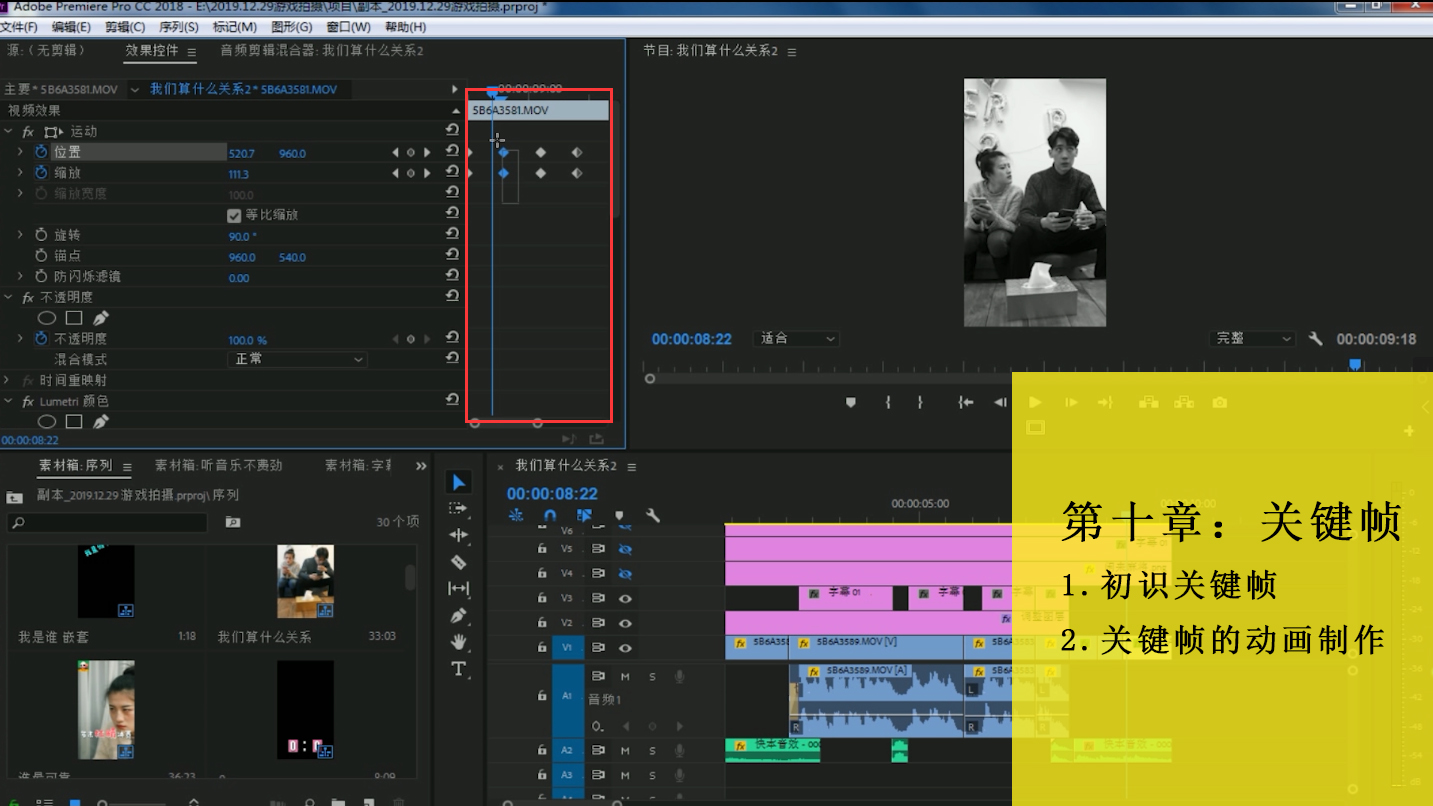Uncheck 等比缩放 uniform scale checkbox
Screen dimensions: 1433x806
point(234,215)
